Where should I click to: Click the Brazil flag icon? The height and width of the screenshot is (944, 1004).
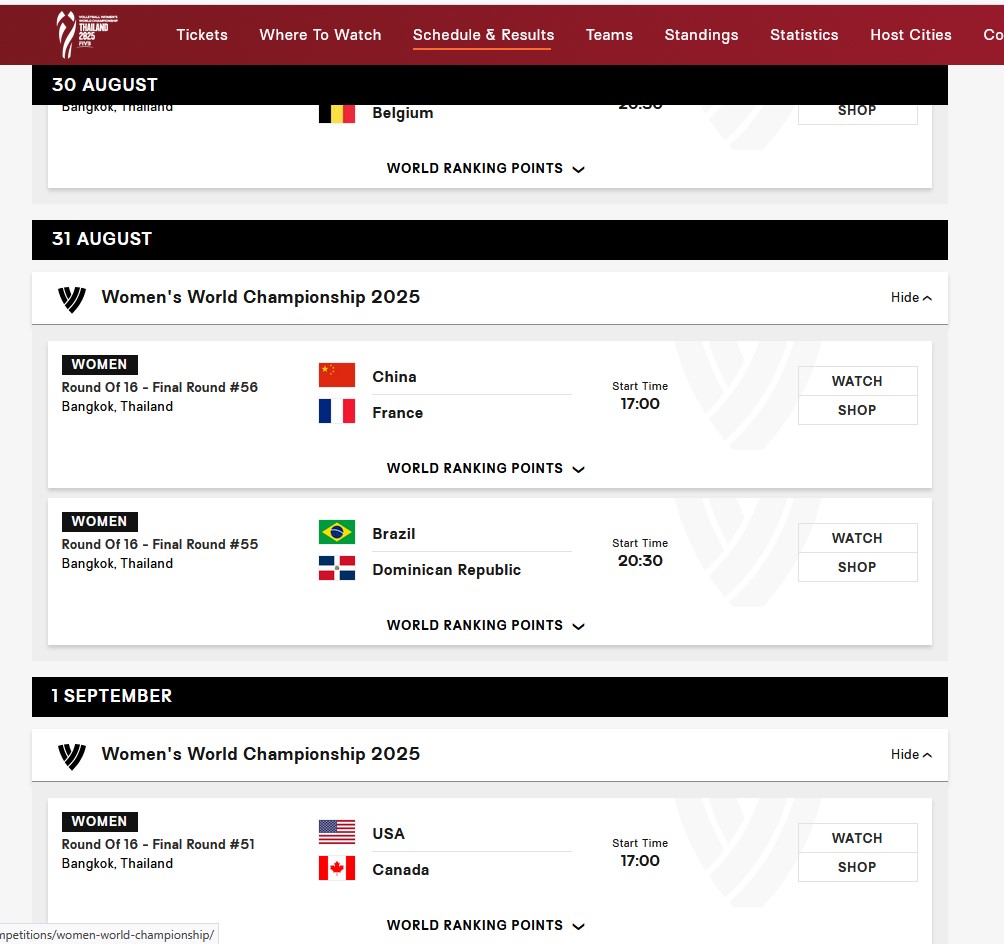tap(337, 532)
